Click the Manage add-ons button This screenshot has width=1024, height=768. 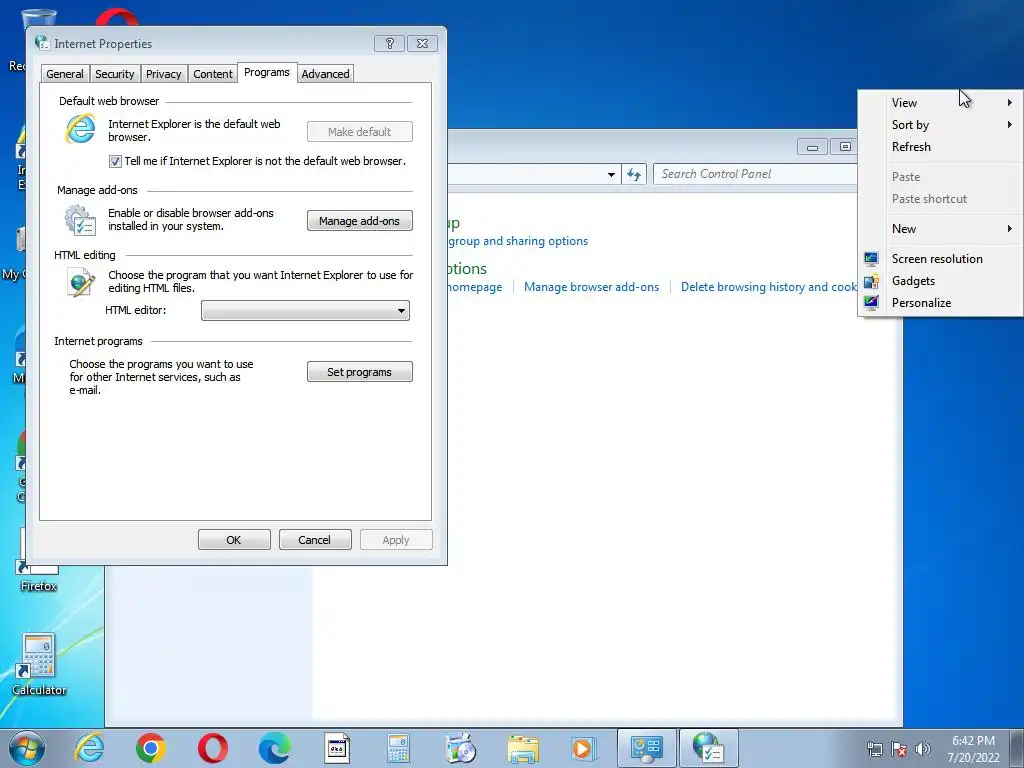tap(359, 221)
